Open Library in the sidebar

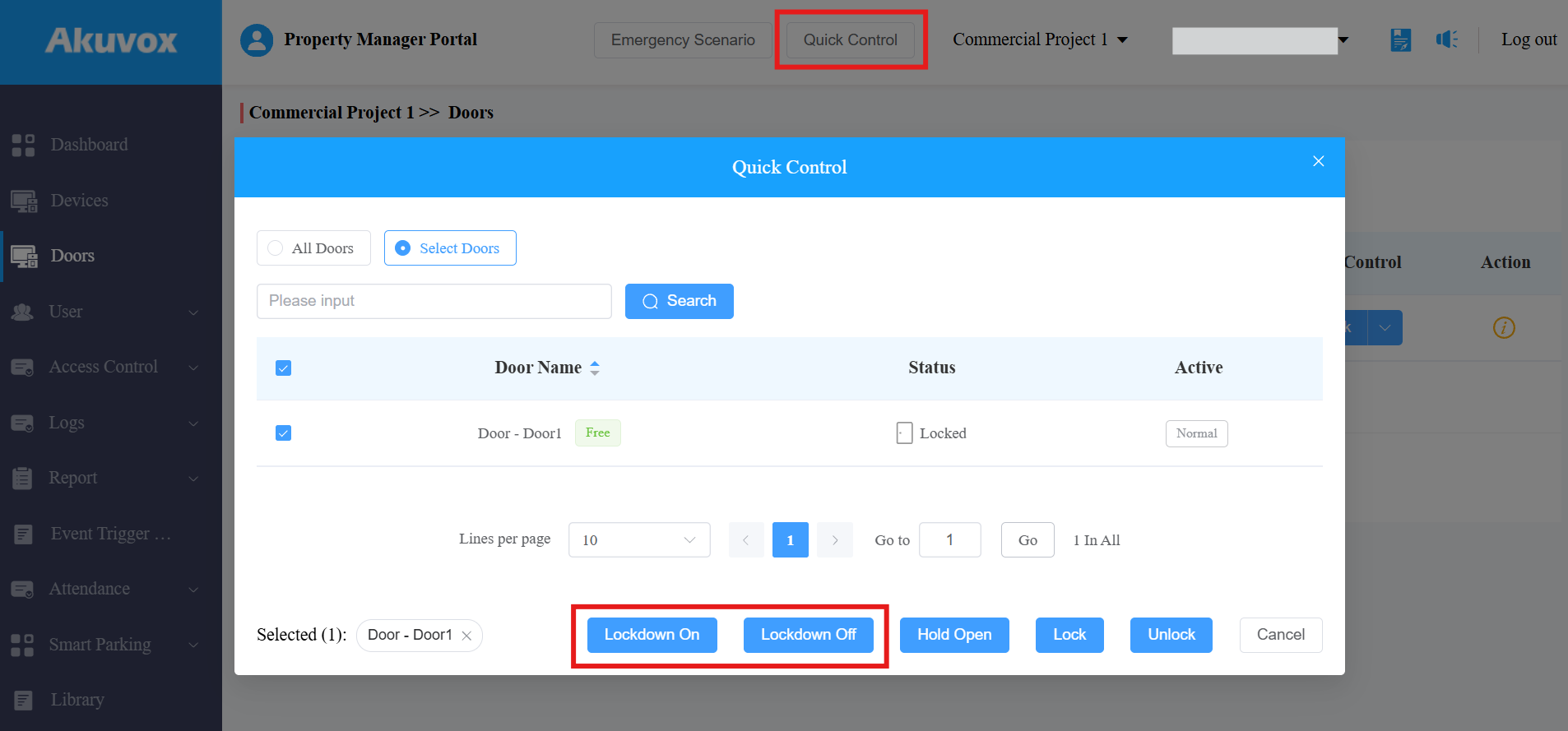tap(77, 700)
